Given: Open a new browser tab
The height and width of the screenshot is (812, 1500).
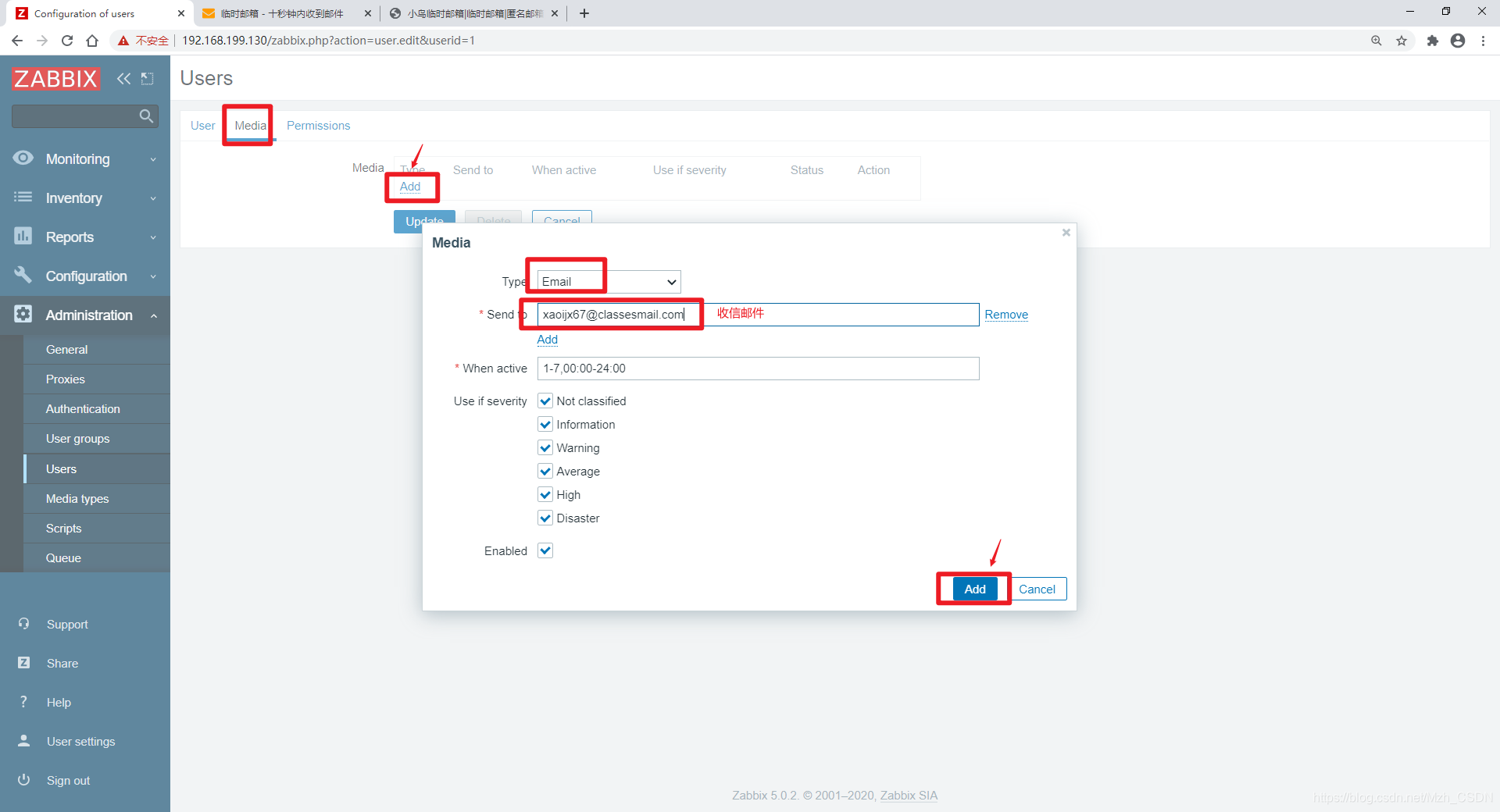Looking at the screenshot, I should (584, 13).
